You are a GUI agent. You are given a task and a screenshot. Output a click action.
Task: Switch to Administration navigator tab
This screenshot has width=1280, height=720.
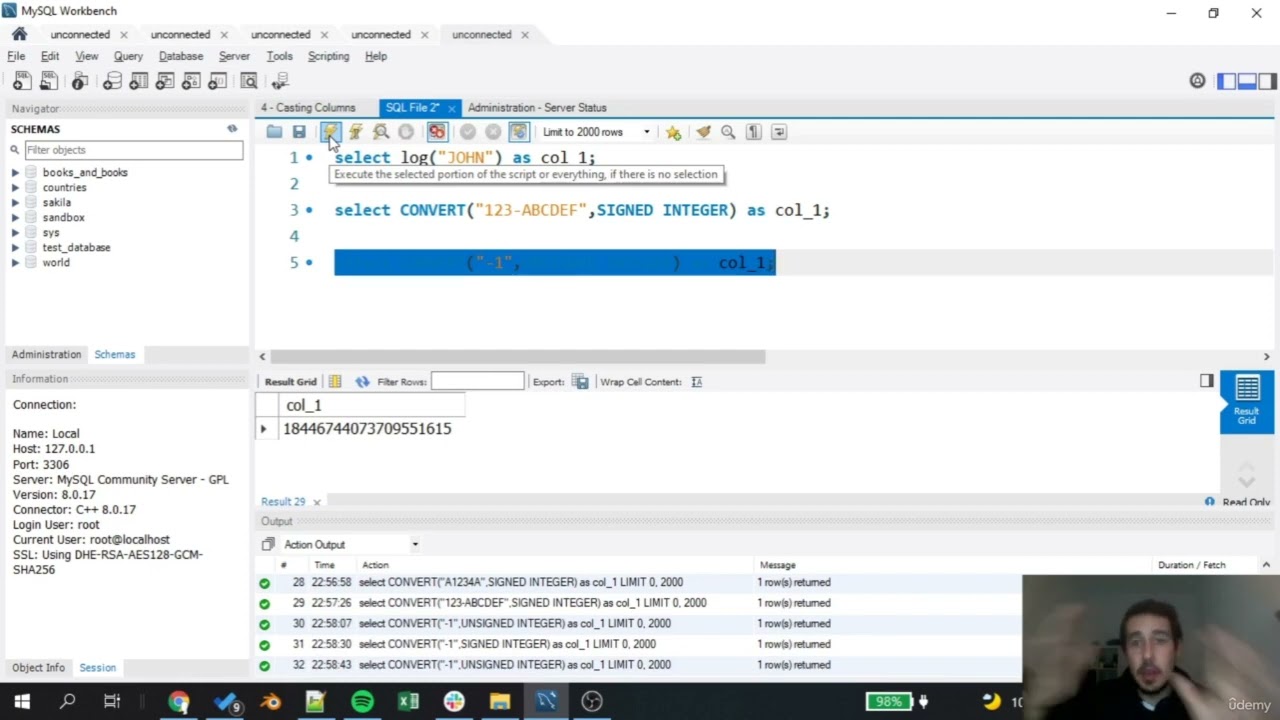[46, 354]
